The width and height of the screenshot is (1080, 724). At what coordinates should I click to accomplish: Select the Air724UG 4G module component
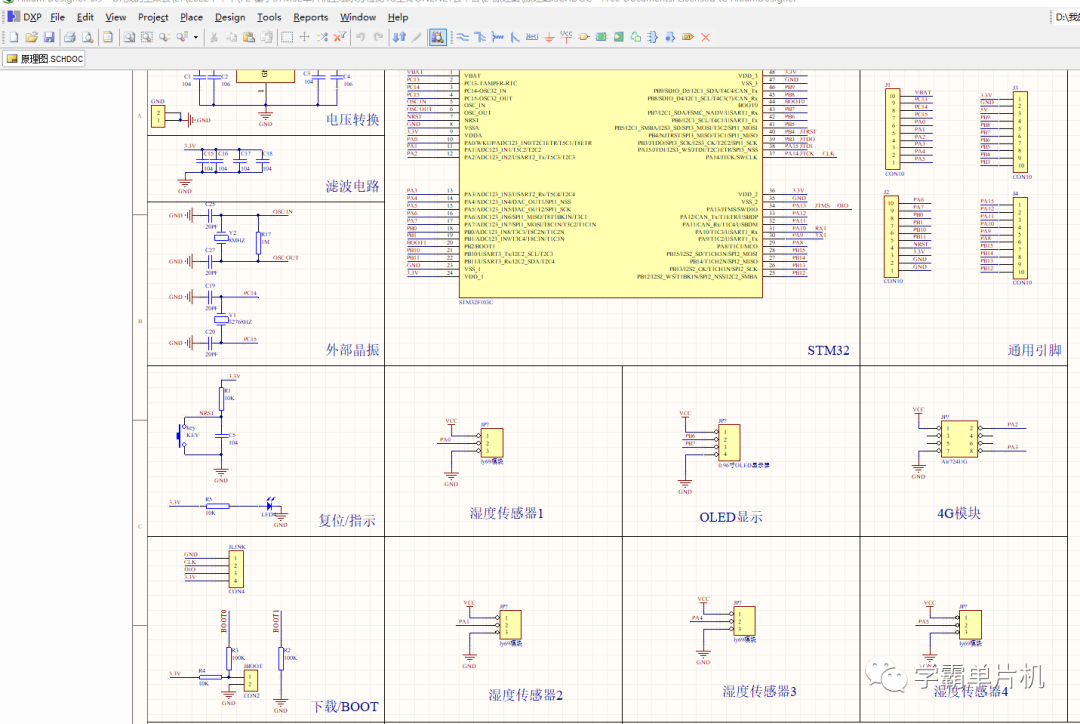tap(958, 439)
